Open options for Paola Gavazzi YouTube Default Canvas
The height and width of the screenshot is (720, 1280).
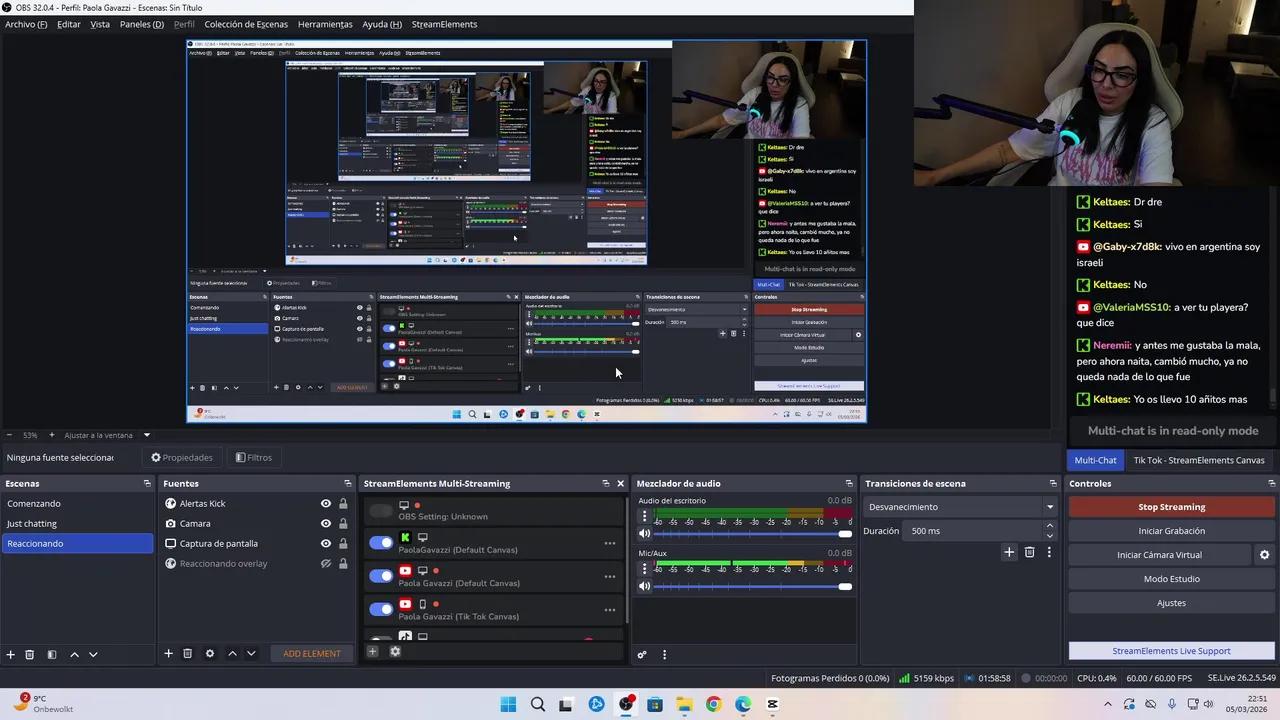(x=609, y=577)
